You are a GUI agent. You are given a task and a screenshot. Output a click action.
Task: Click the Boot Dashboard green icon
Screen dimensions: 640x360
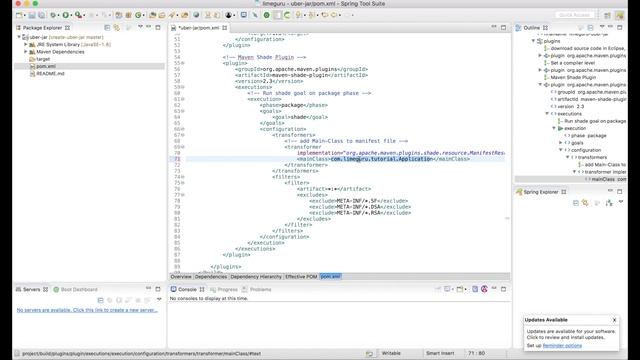(x=56, y=289)
